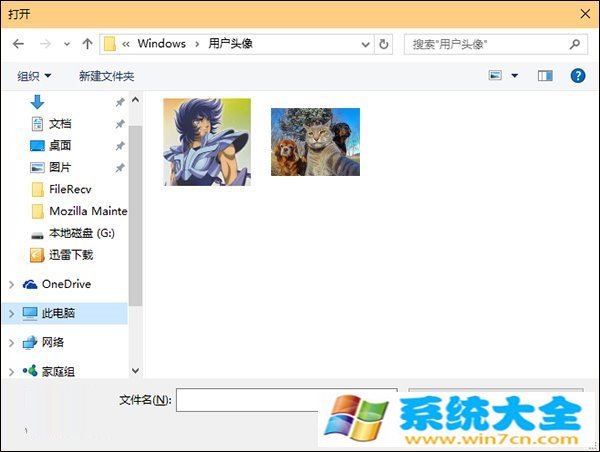Open help with the question mark icon
600x452 pixels.
tap(577, 76)
